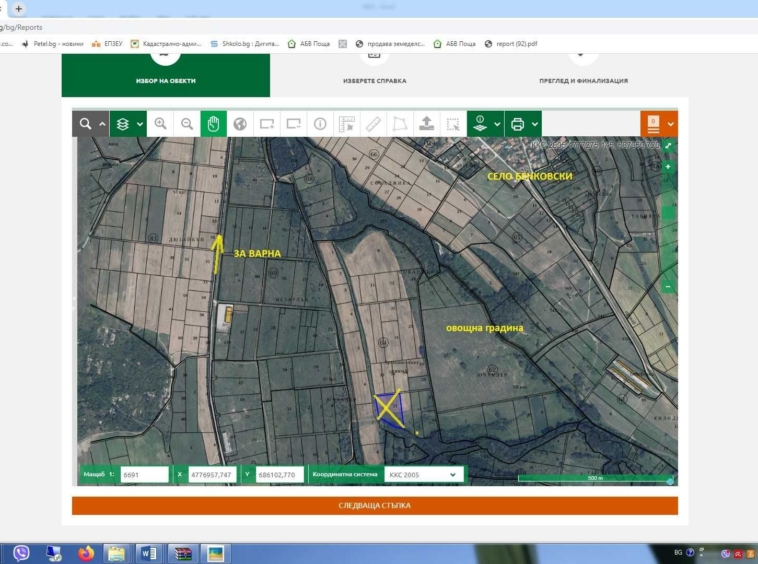Click the print map icon
758x564 pixels.
pyautogui.click(x=517, y=124)
